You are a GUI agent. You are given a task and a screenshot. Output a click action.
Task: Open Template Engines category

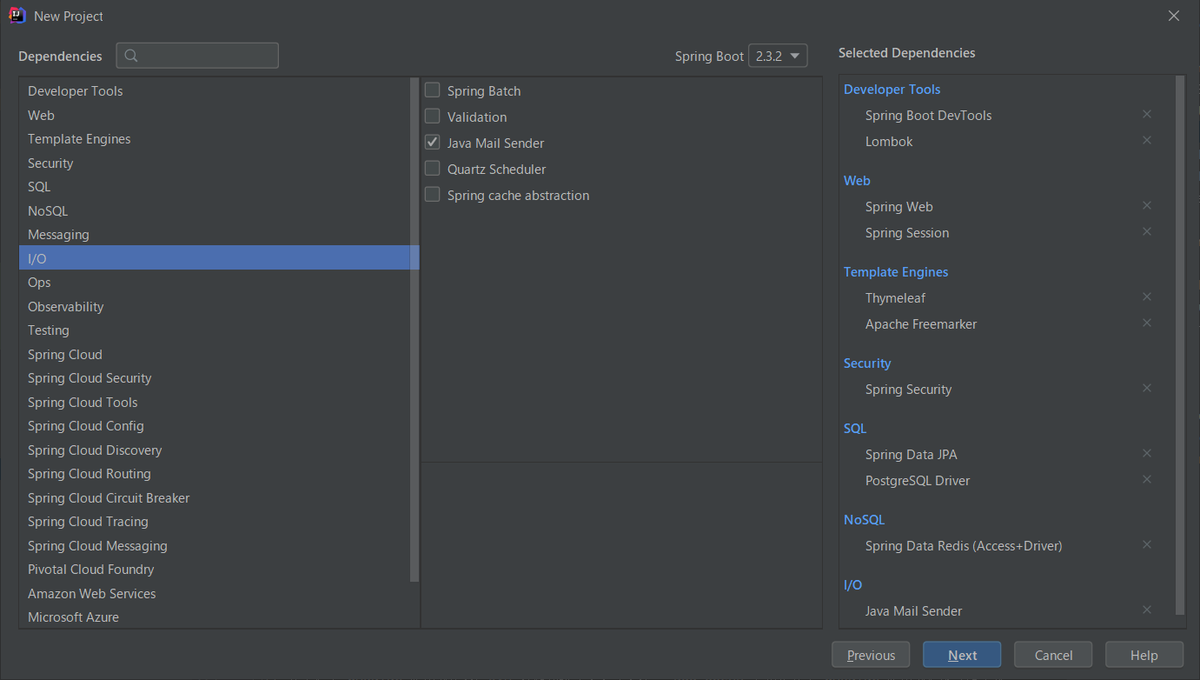coord(214,139)
